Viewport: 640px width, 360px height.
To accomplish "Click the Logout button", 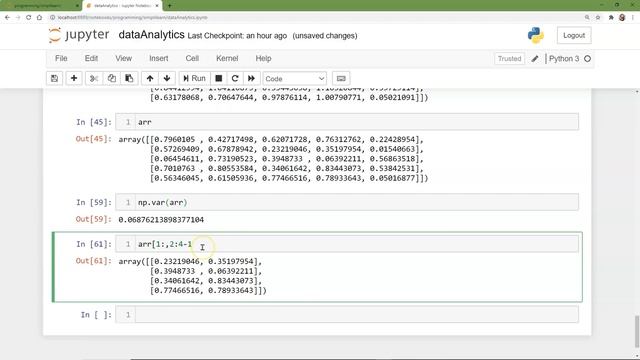I will point(574,36).
